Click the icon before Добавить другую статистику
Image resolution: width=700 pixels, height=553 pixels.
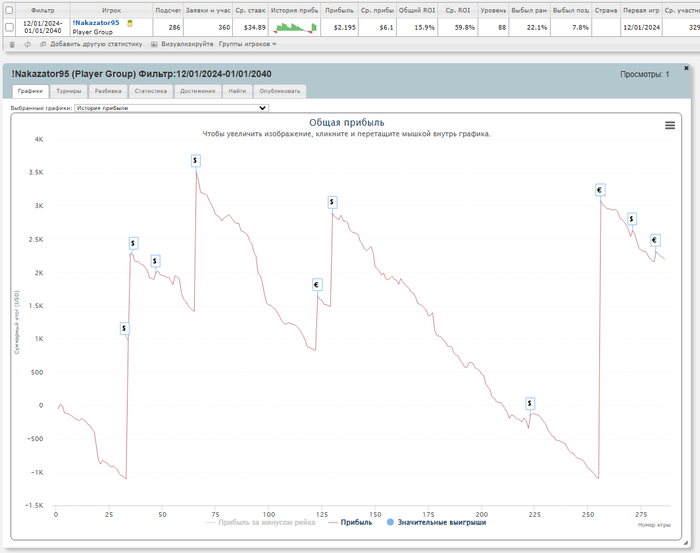point(43,44)
